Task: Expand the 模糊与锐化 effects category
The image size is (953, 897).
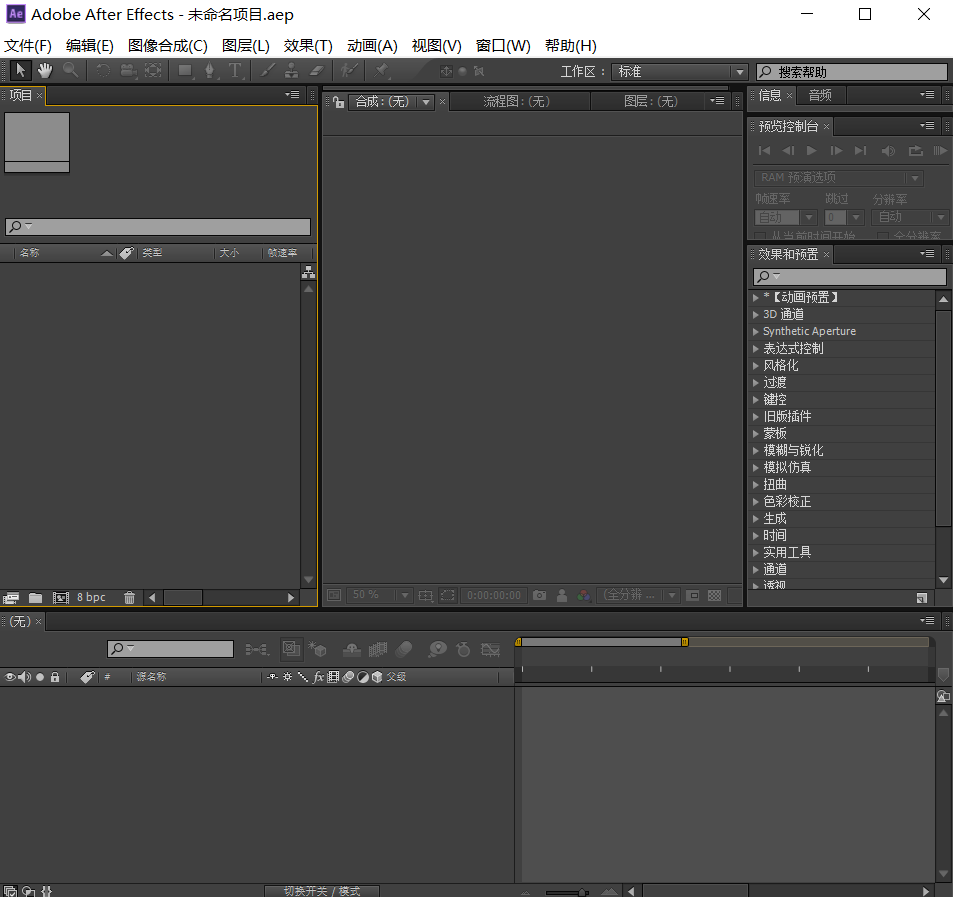Action: pyautogui.click(x=755, y=450)
